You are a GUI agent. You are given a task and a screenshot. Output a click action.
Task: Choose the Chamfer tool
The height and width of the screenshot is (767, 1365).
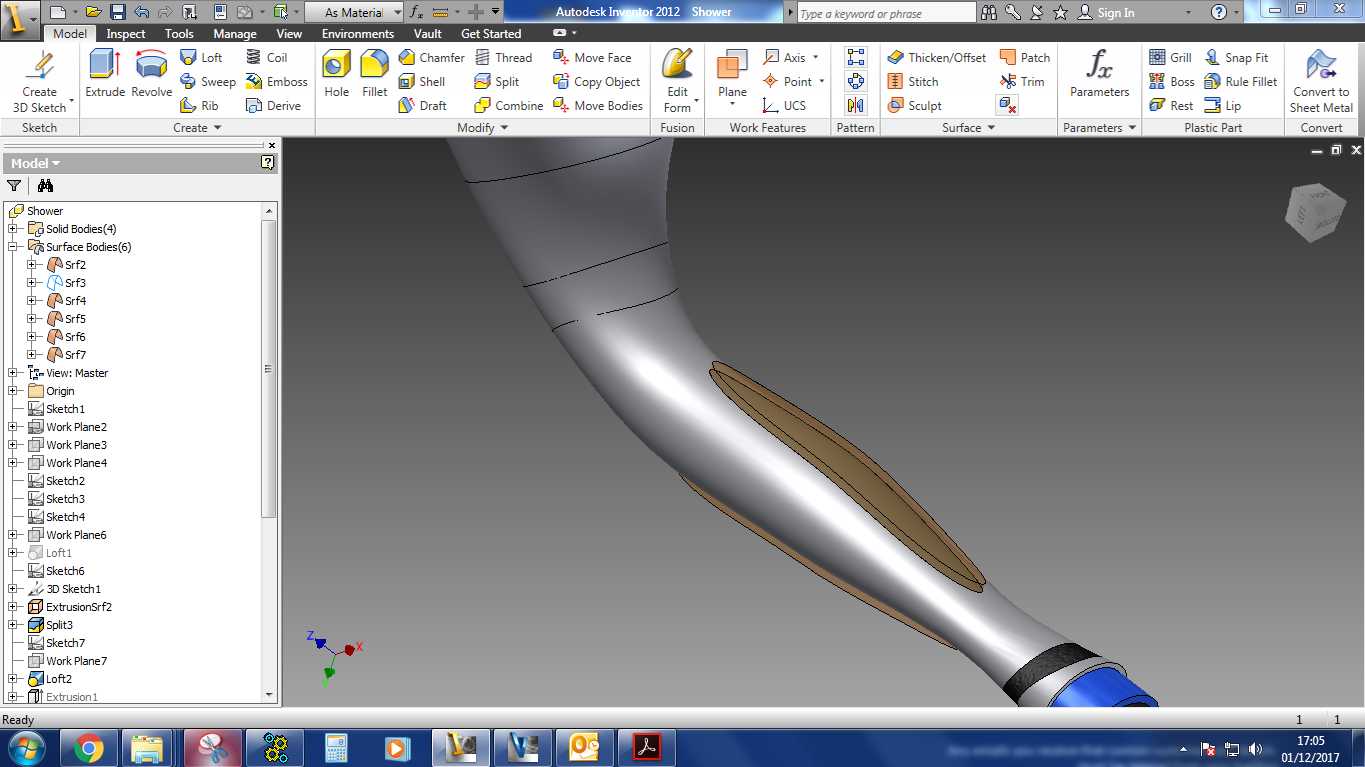pyautogui.click(x=431, y=58)
